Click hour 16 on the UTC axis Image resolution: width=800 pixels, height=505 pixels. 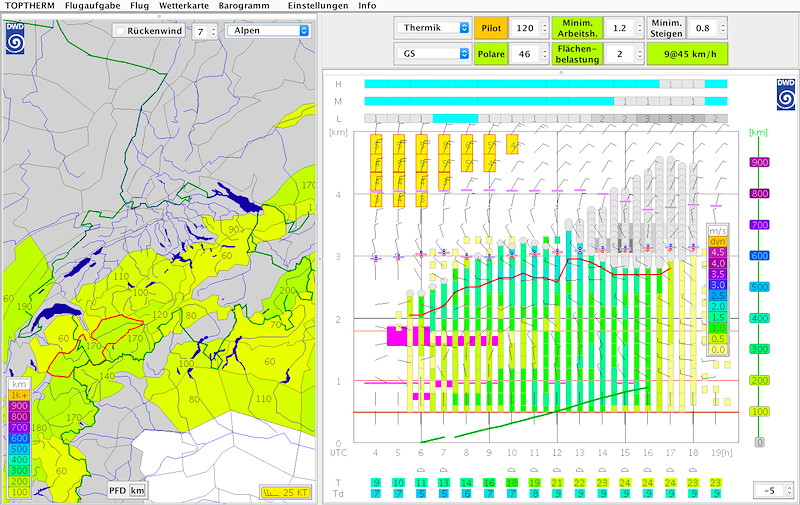[647, 452]
